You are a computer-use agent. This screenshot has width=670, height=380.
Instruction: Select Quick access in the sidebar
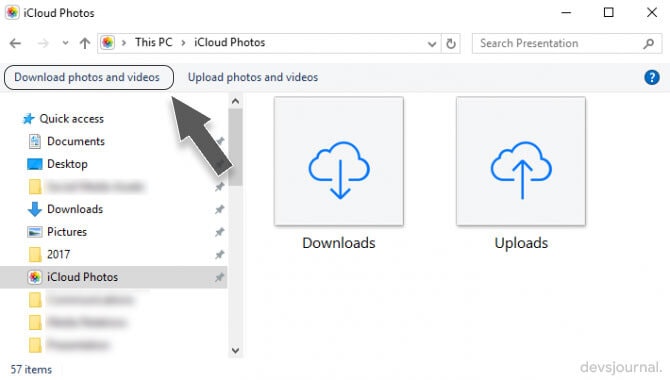pos(71,119)
